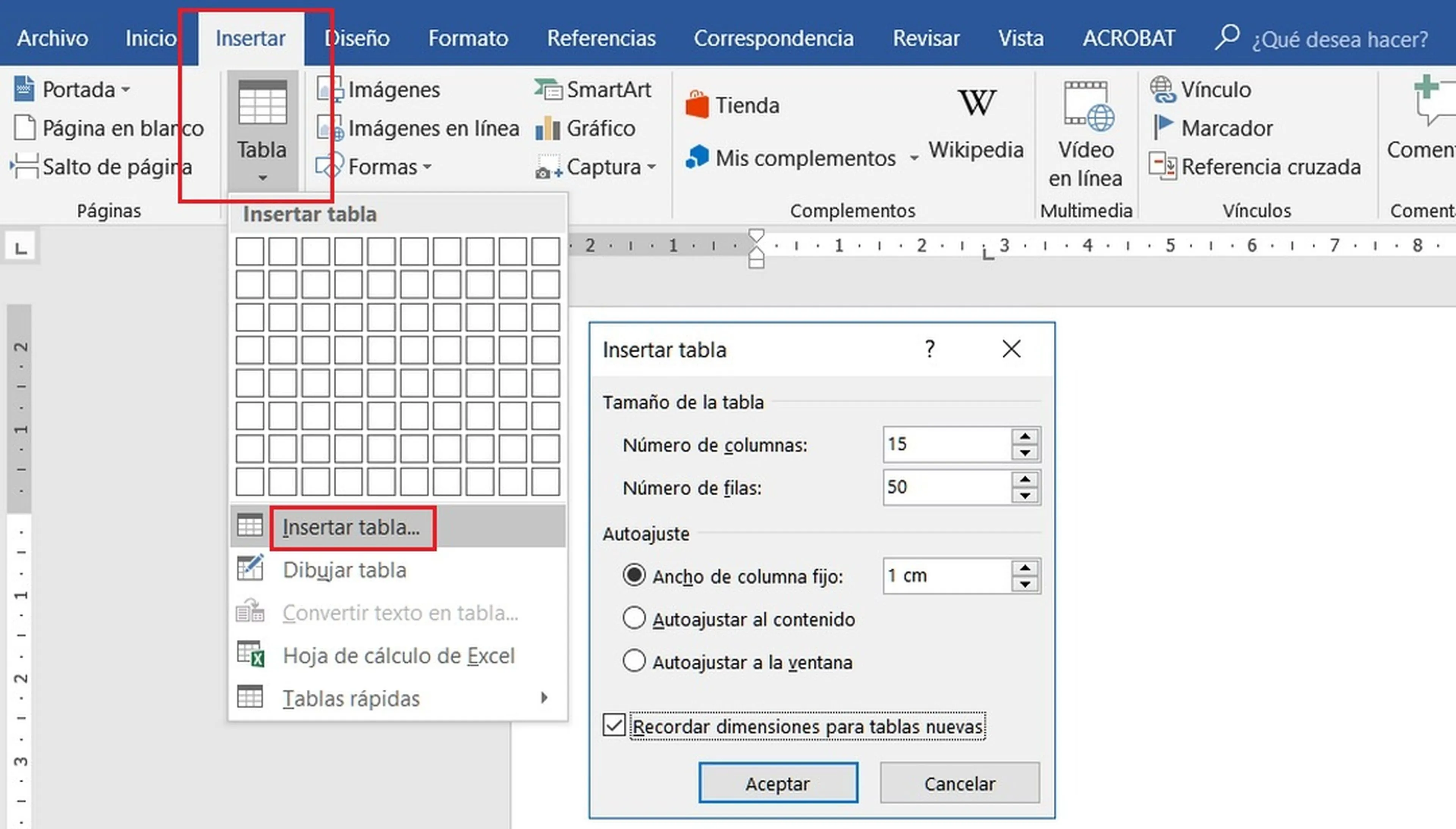Expand the Formas dropdown arrow
This screenshot has height=829, width=1456.
point(427,167)
